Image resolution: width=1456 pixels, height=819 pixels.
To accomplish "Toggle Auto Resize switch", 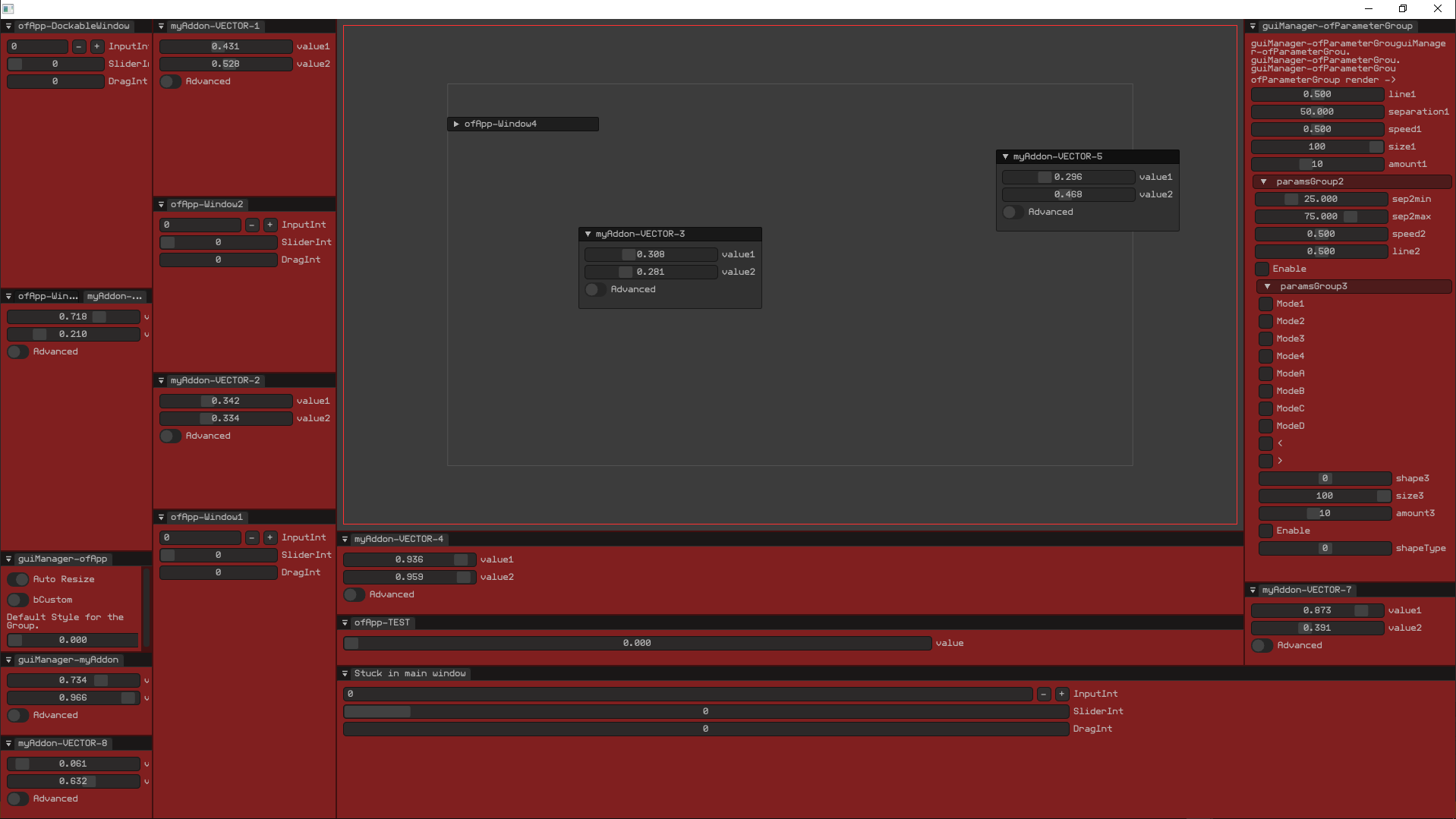I will [18, 579].
